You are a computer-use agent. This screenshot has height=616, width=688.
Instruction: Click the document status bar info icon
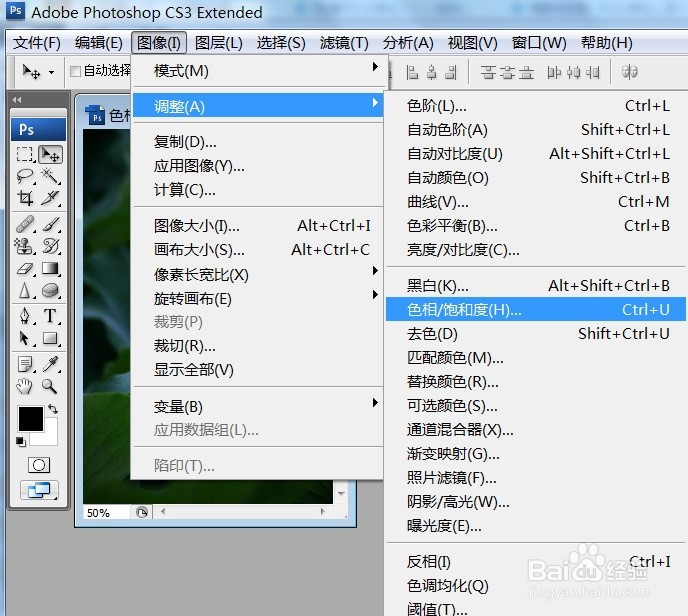pos(142,512)
